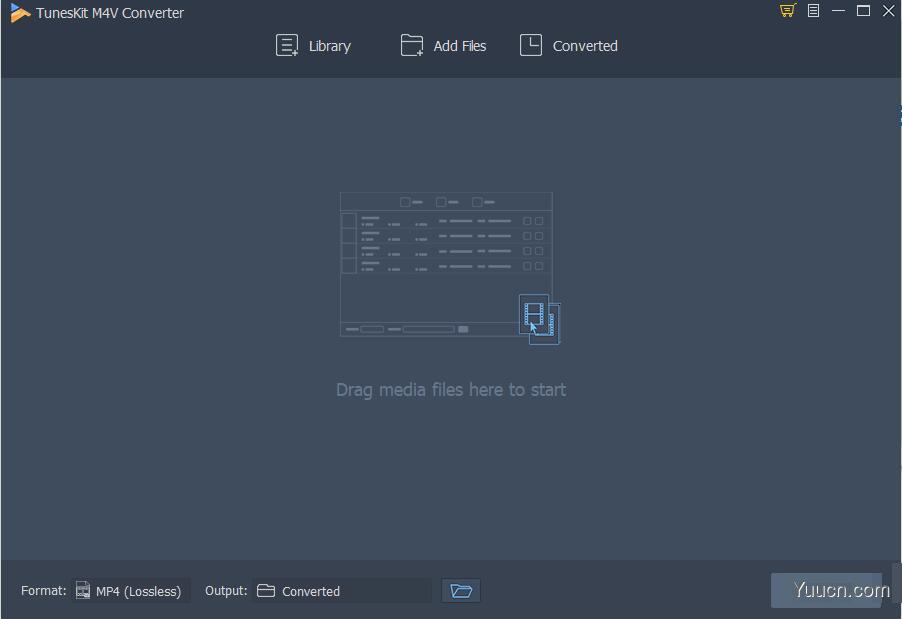Open the output folder with blue folder button
The height and width of the screenshot is (619, 902).
pyautogui.click(x=461, y=591)
